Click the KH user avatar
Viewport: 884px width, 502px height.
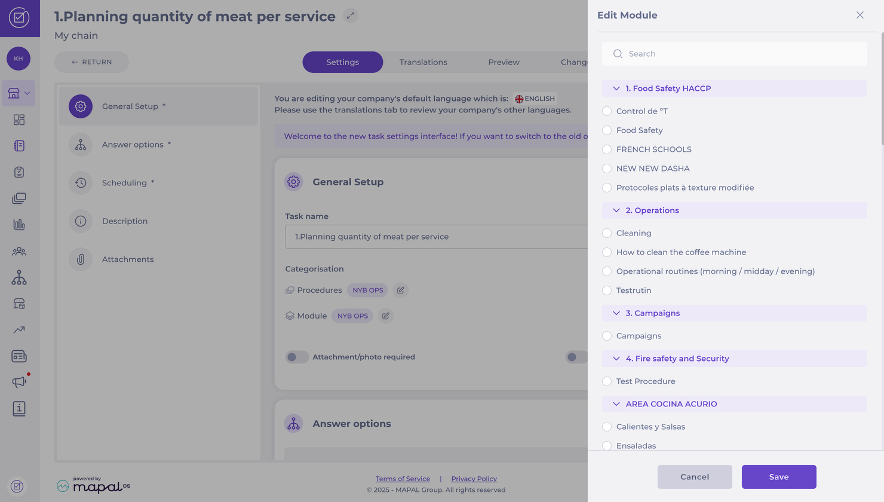[19, 59]
